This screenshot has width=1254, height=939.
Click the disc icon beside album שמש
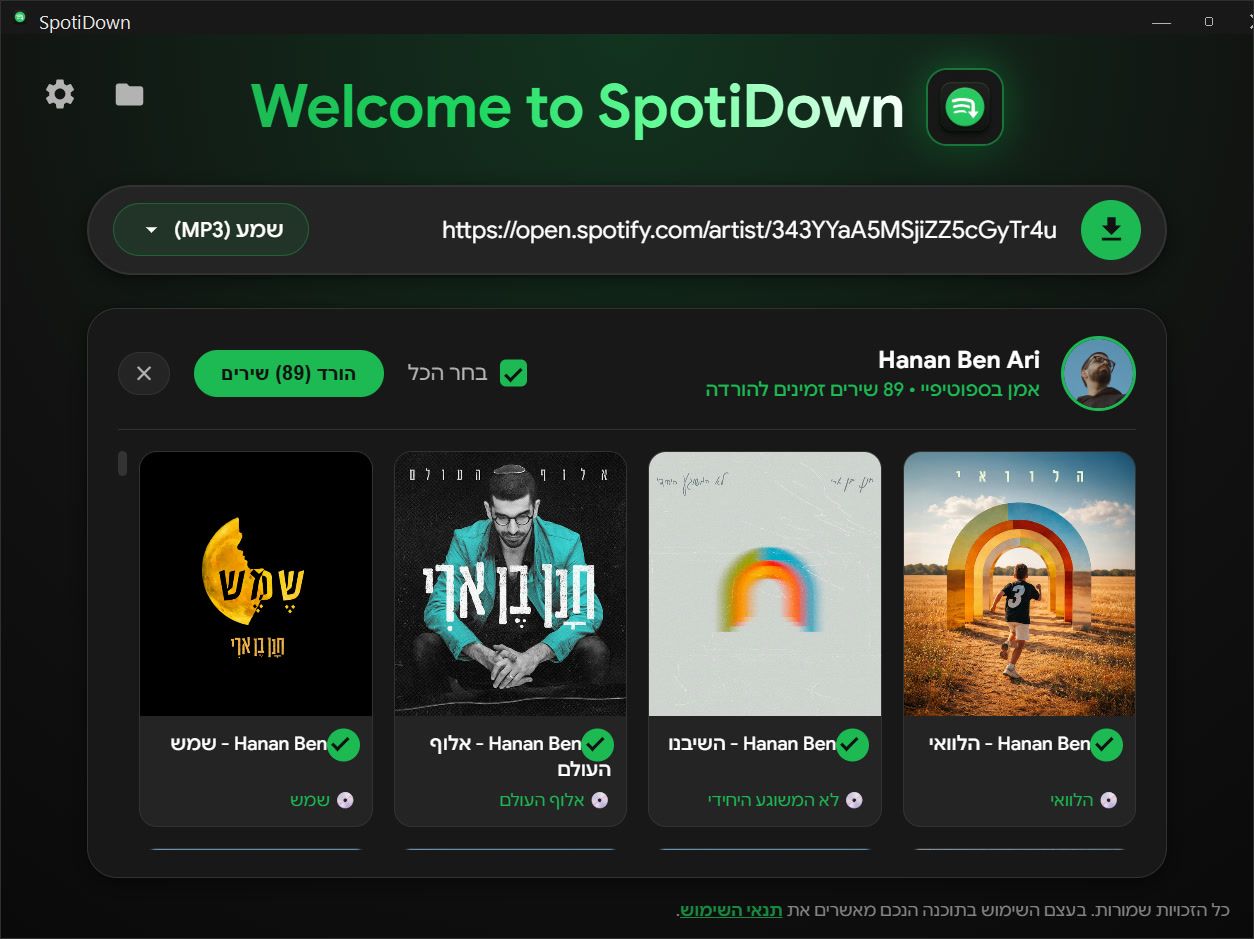tap(345, 800)
